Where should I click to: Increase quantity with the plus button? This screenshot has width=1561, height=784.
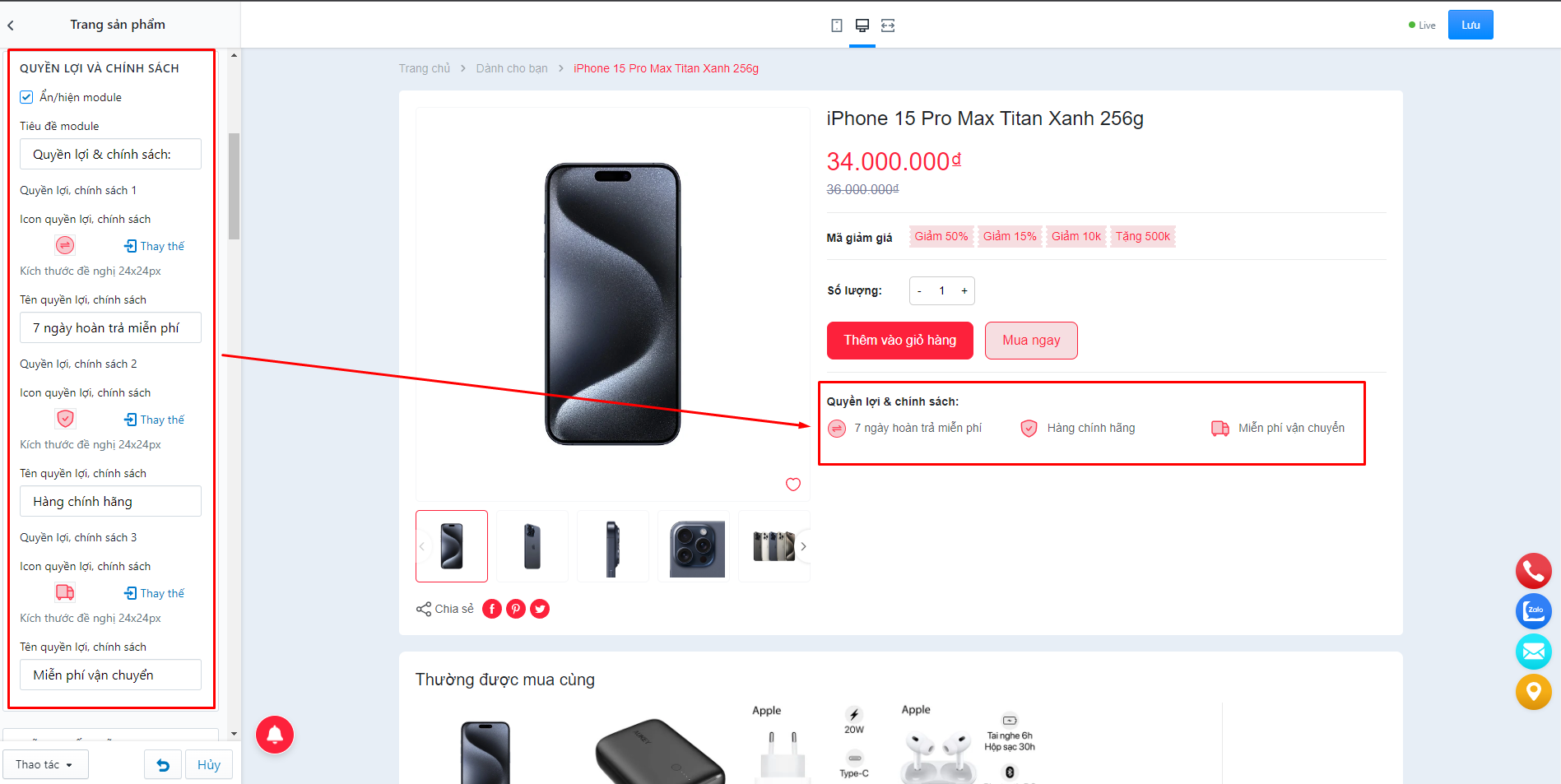[964, 290]
